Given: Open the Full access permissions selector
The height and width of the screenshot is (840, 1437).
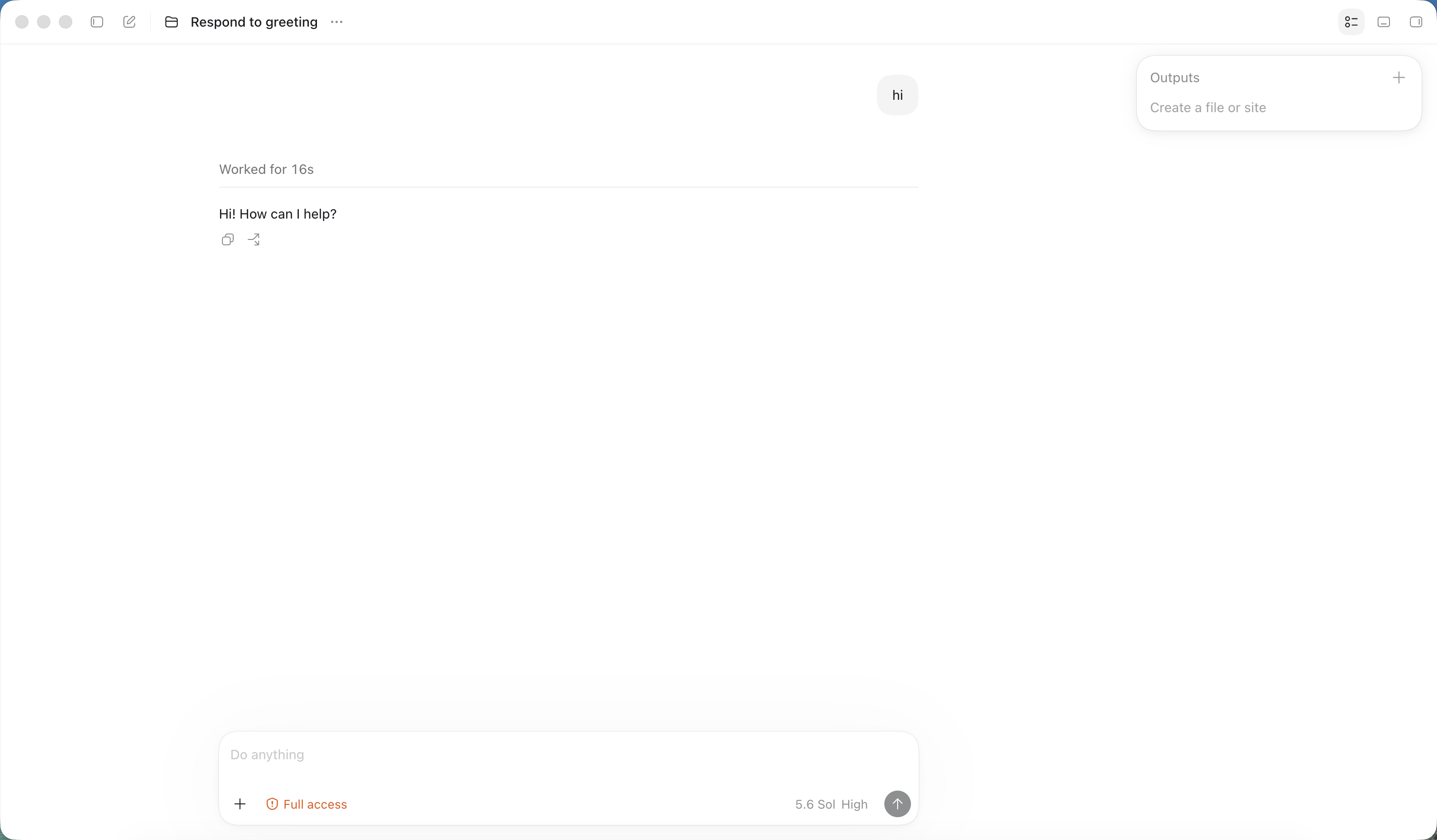Looking at the screenshot, I should (x=306, y=804).
